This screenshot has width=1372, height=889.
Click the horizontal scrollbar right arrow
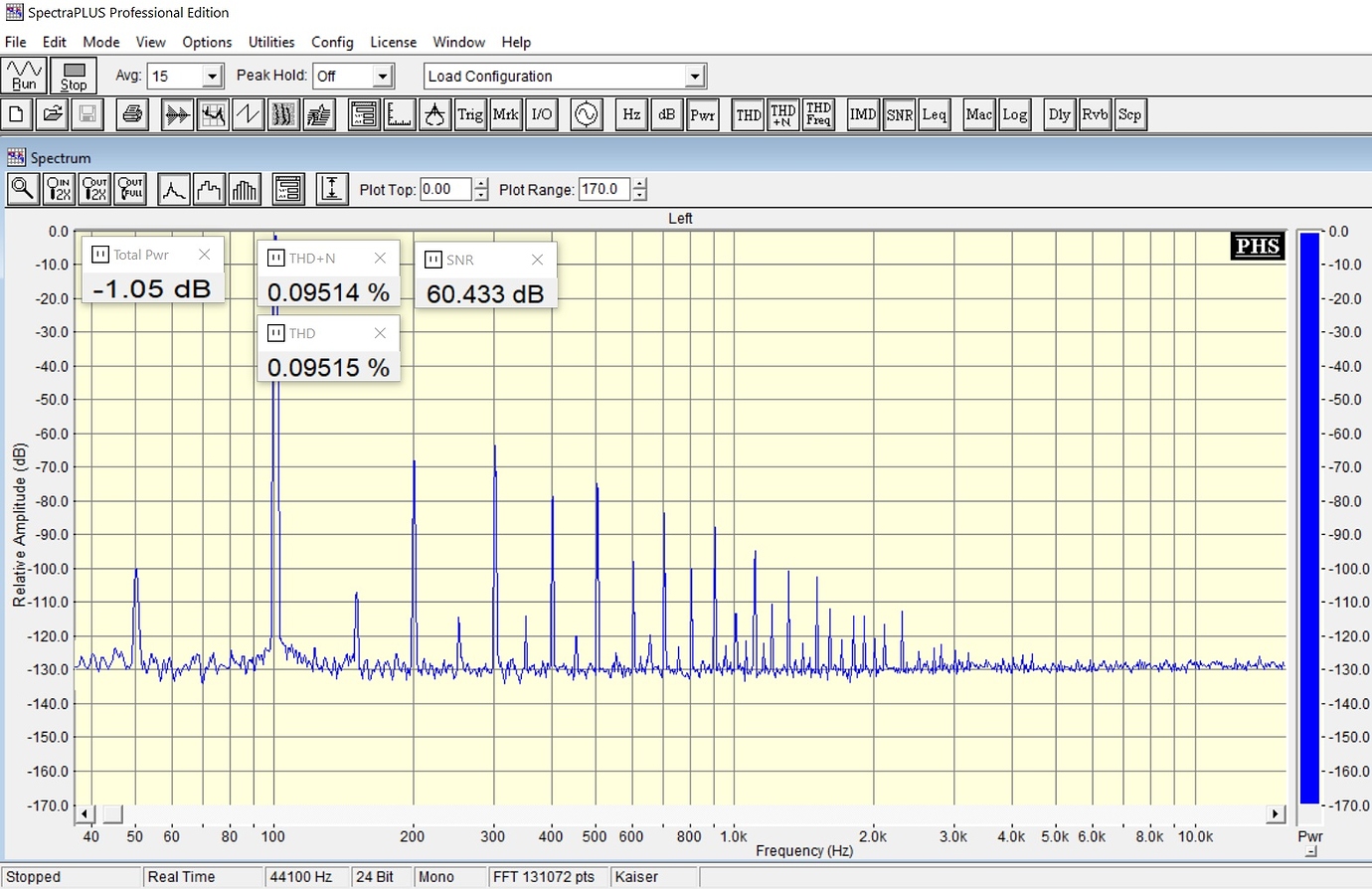pos(1275,814)
